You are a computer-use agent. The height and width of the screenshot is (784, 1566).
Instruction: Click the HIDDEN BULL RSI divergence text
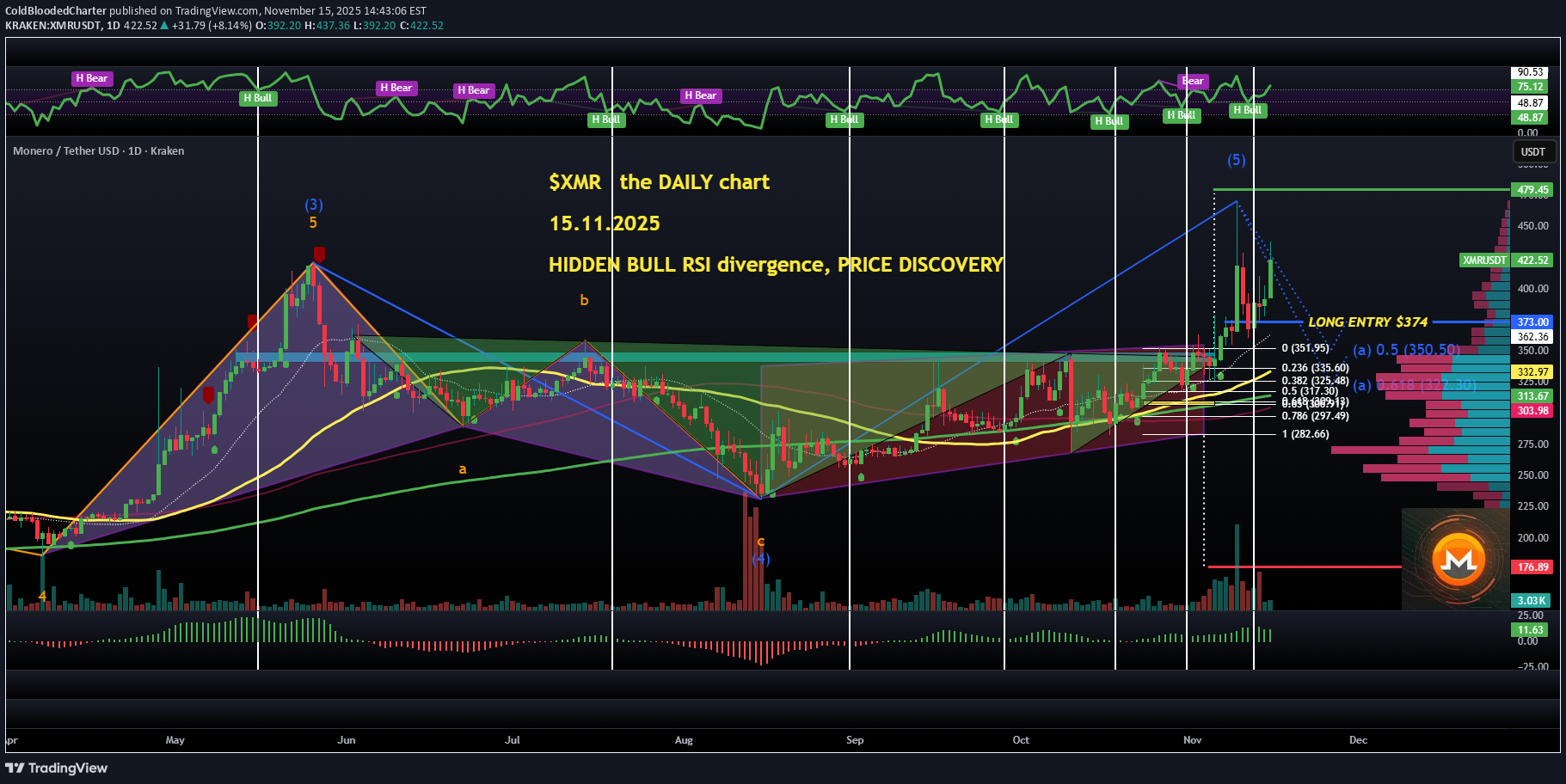(775, 265)
